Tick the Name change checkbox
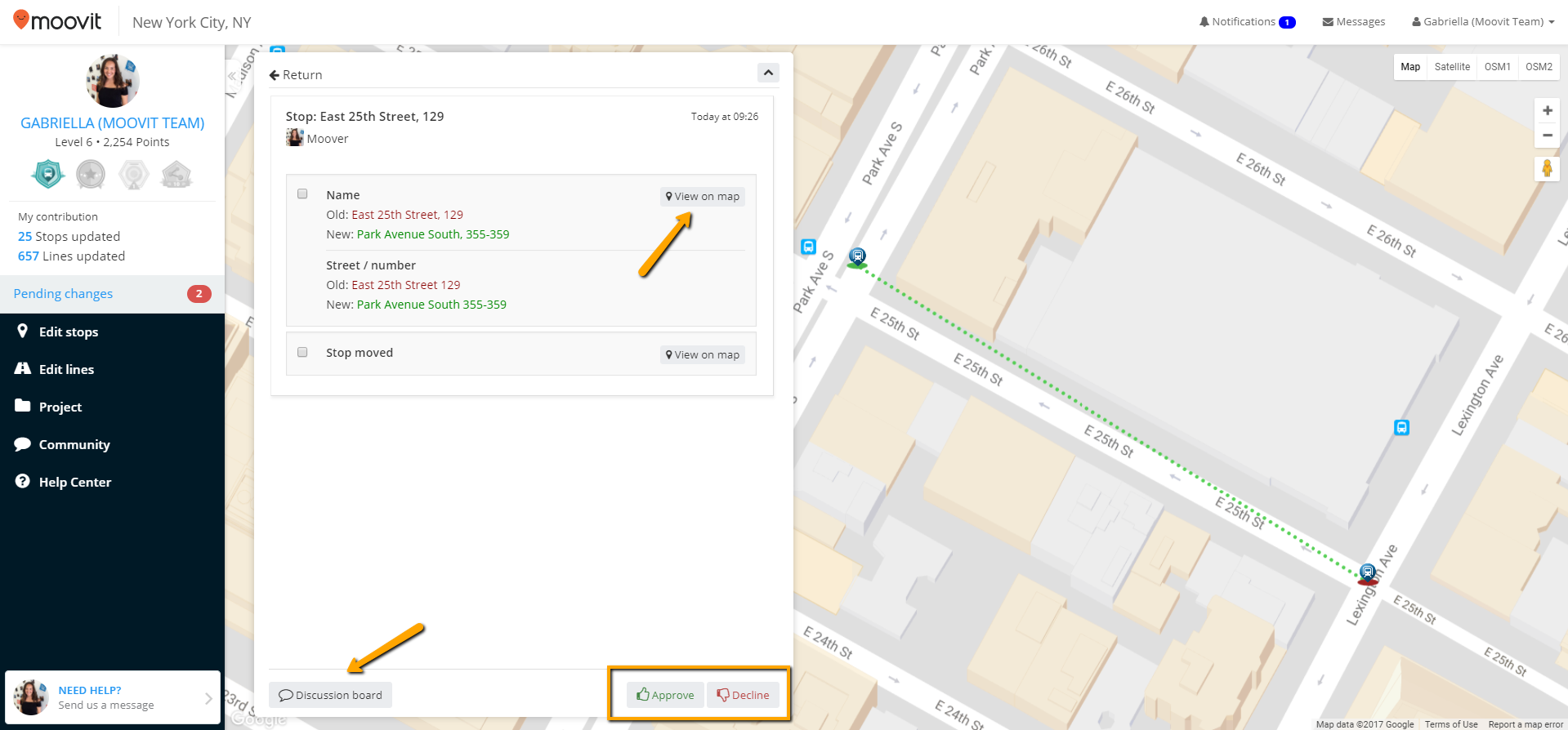The height and width of the screenshot is (730, 1568). click(302, 194)
